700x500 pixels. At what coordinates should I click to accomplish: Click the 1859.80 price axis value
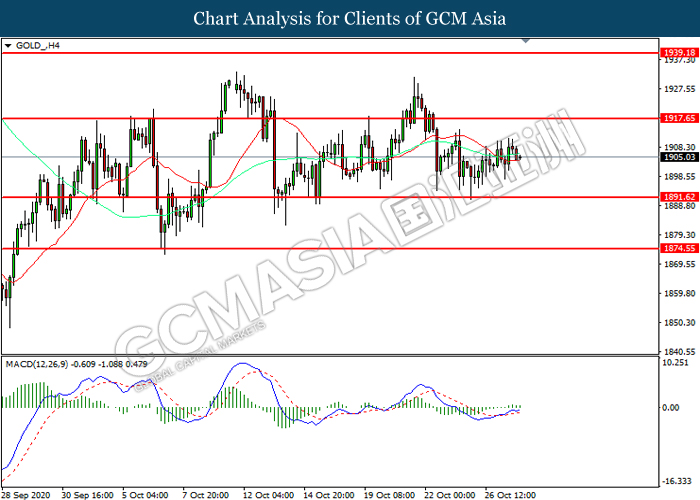(x=679, y=293)
